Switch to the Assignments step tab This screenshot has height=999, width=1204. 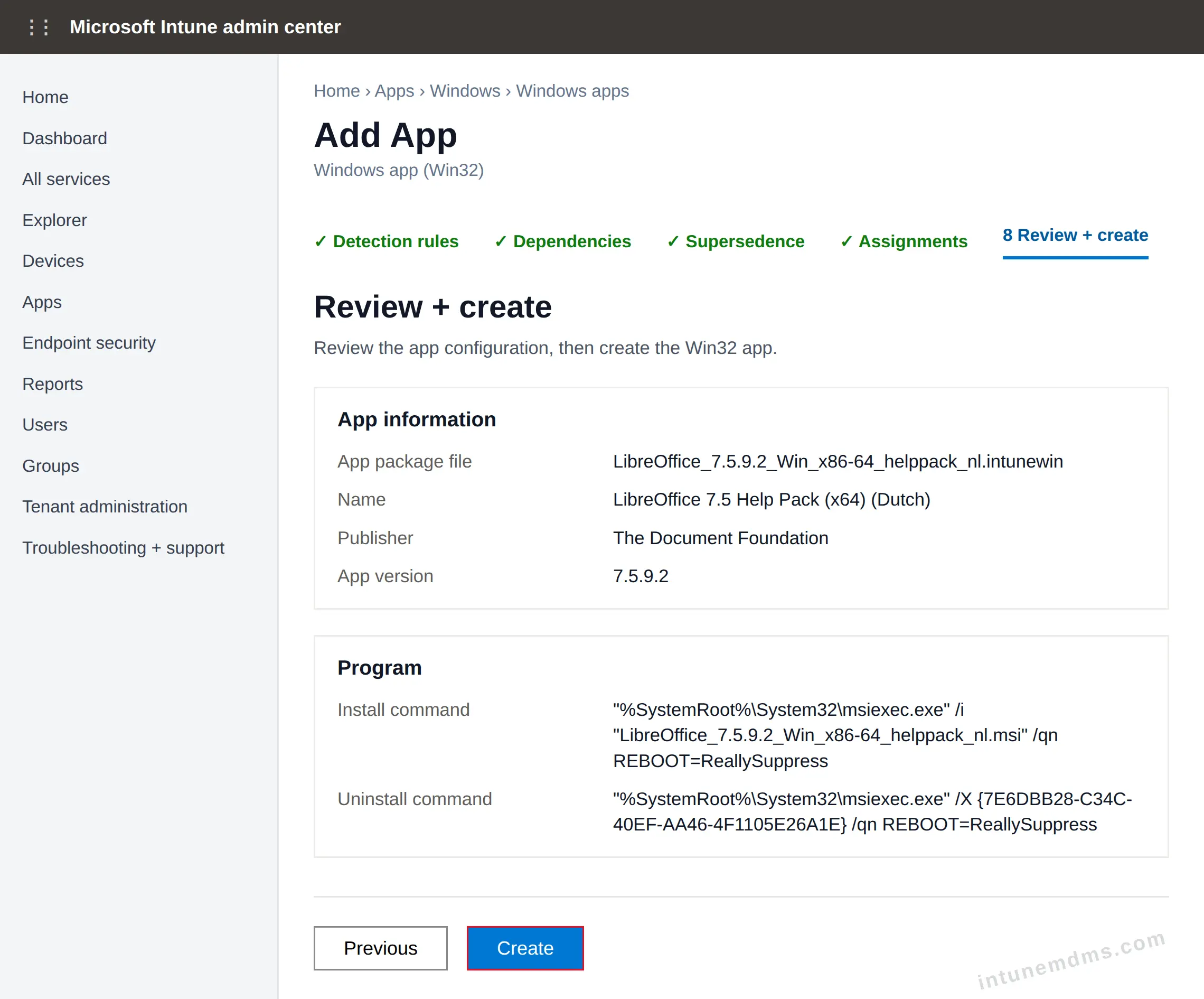coord(904,241)
